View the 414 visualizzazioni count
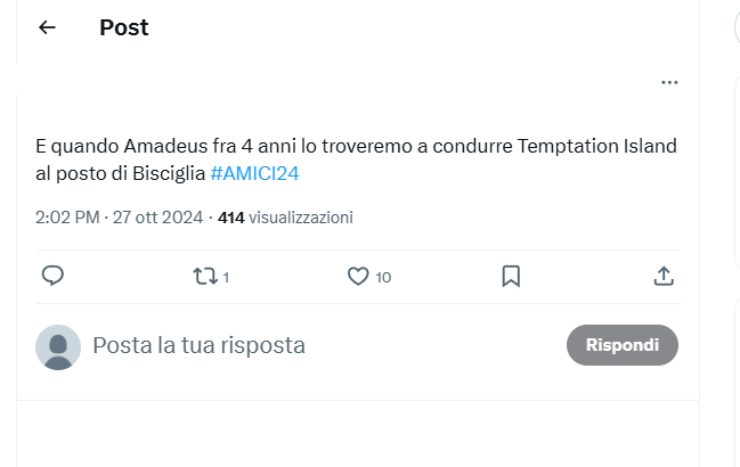This screenshot has height=467, width=740. [x=285, y=217]
